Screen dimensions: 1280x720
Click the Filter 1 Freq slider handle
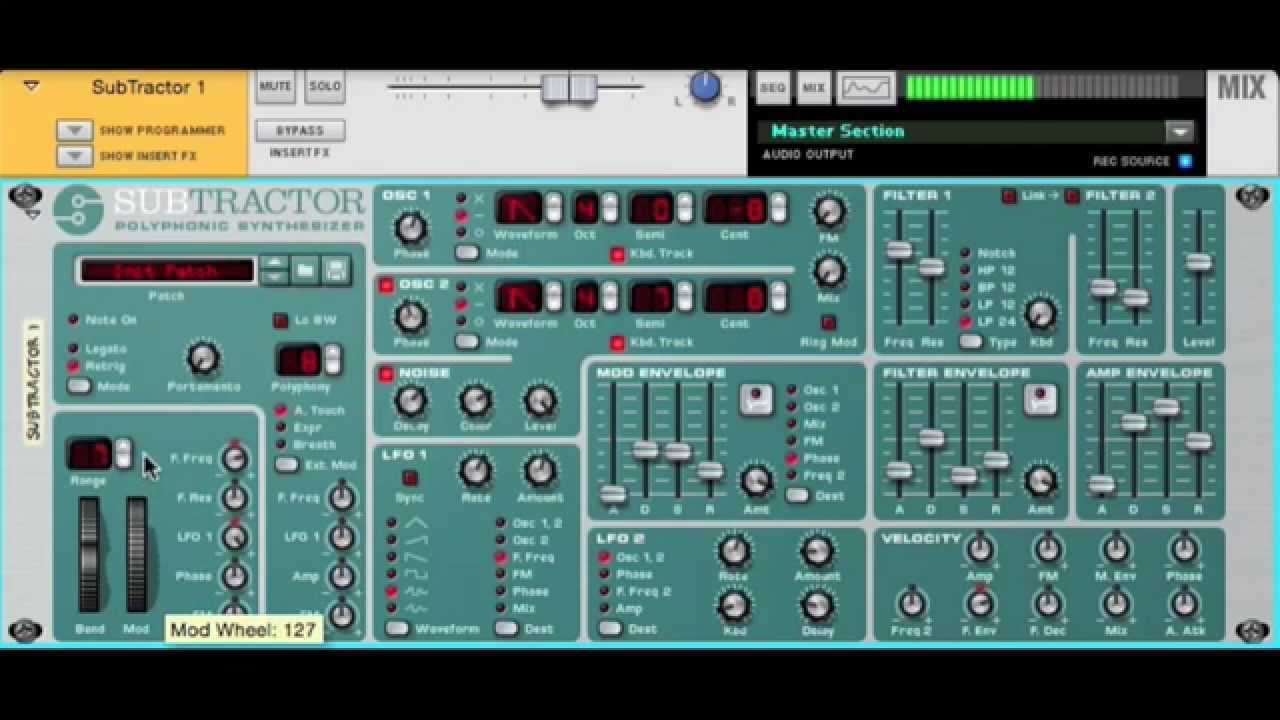coord(899,250)
